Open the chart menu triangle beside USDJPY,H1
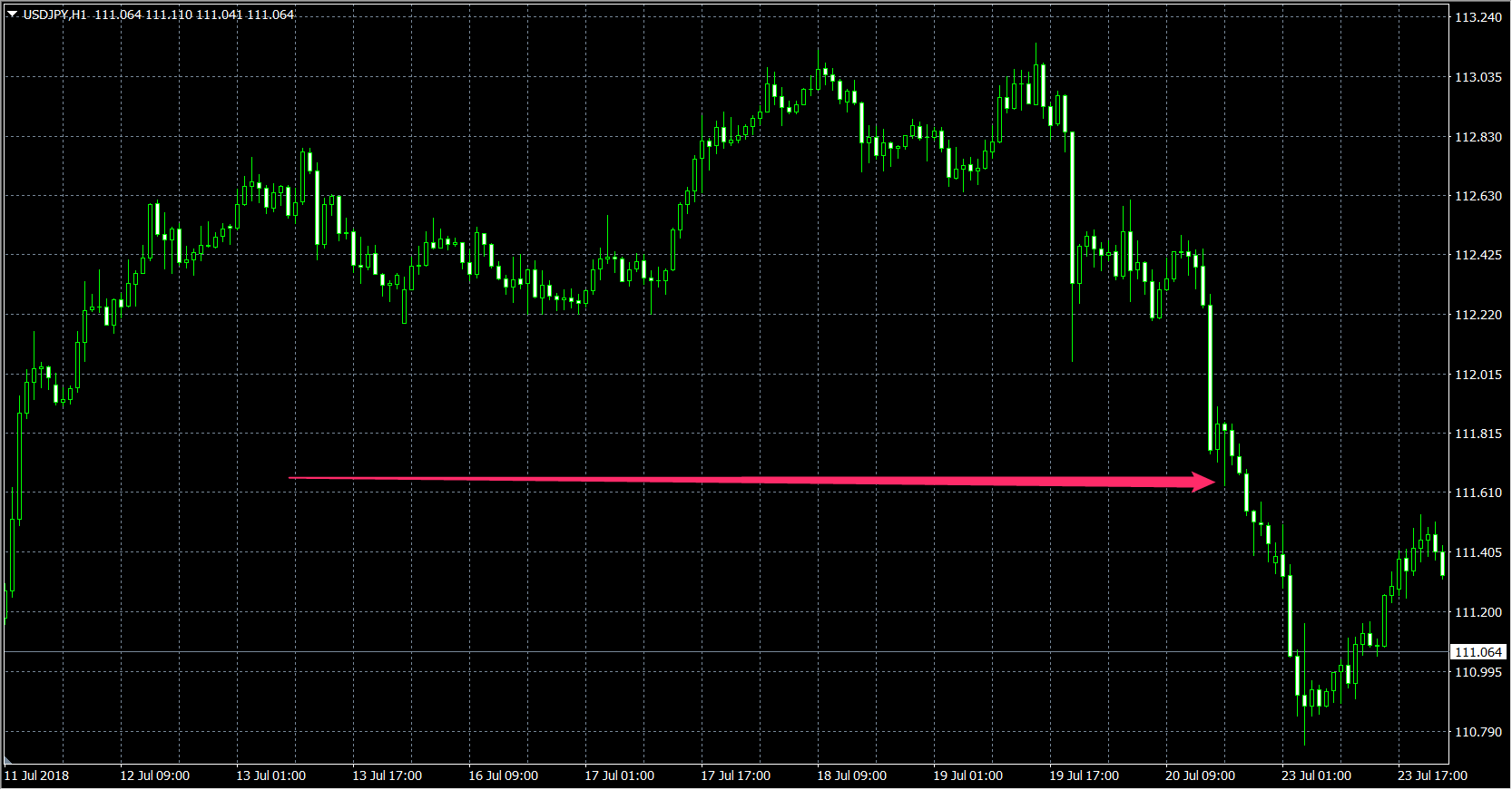1512x790 pixels. pyautogui.click(x=13, y=14)
